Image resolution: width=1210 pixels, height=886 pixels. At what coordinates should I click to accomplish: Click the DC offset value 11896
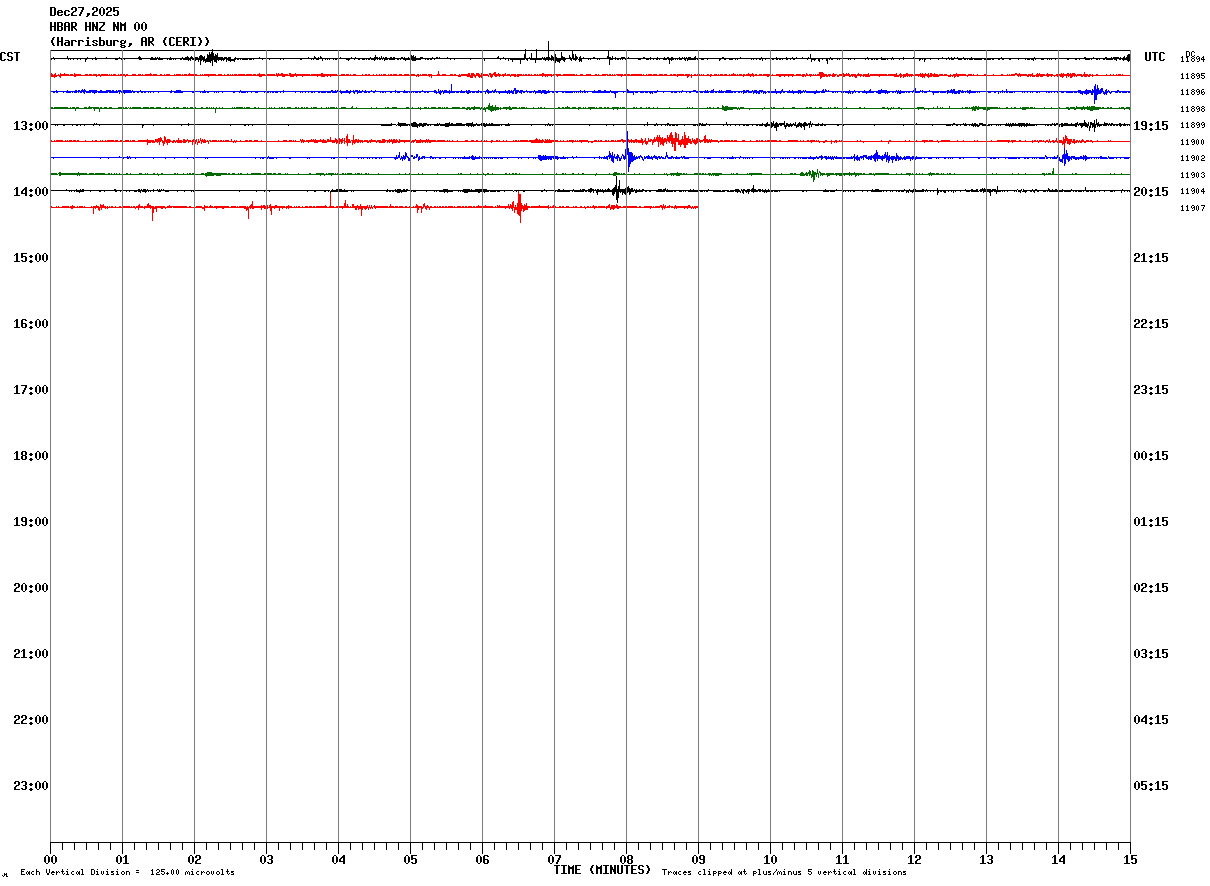(1192, 92)
